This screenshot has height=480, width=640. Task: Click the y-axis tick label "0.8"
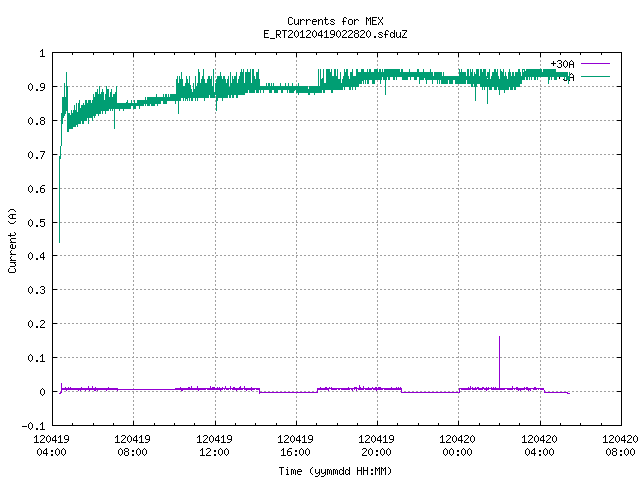36,121
